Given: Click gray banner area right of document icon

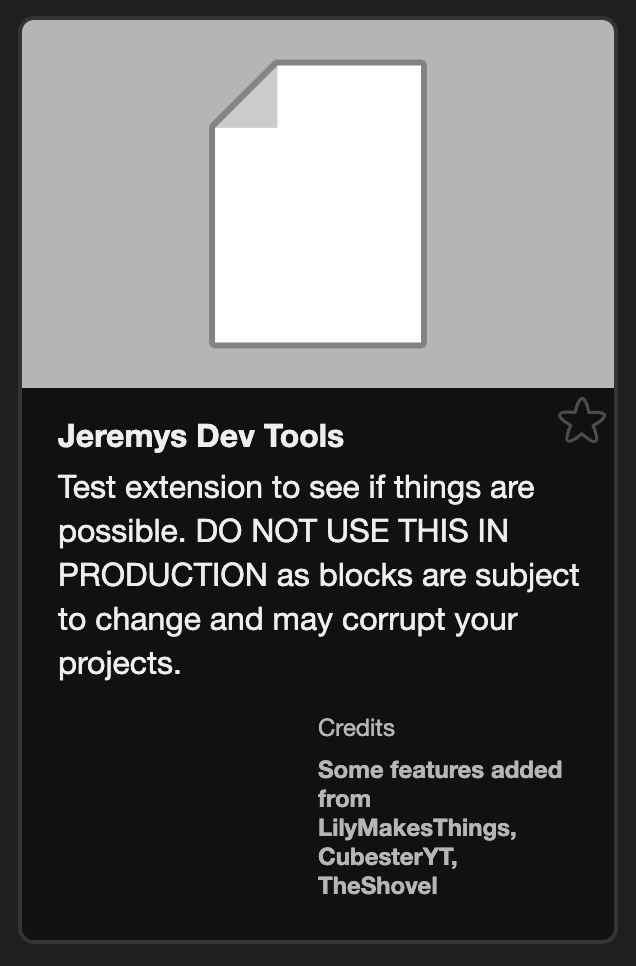Looking at the screenshot, I should point(521,204).
